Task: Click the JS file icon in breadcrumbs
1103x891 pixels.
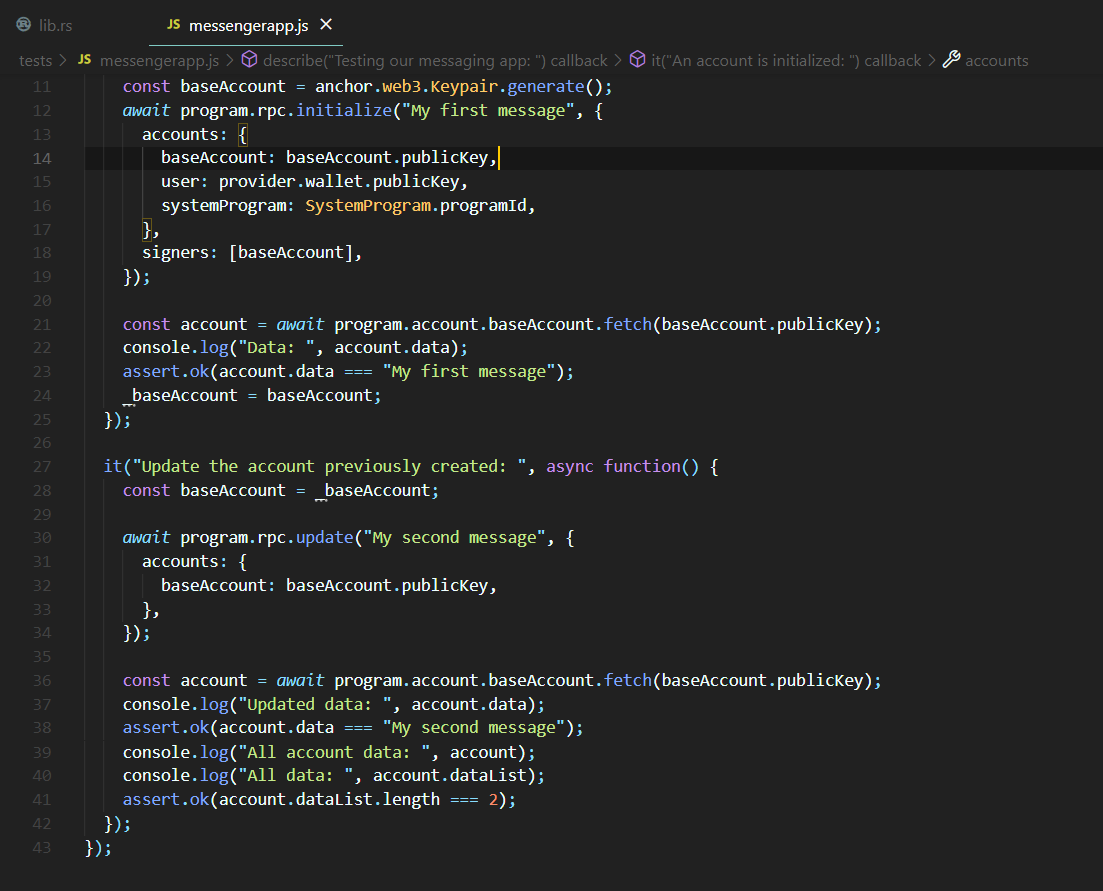Action: [x=84, y=60]
